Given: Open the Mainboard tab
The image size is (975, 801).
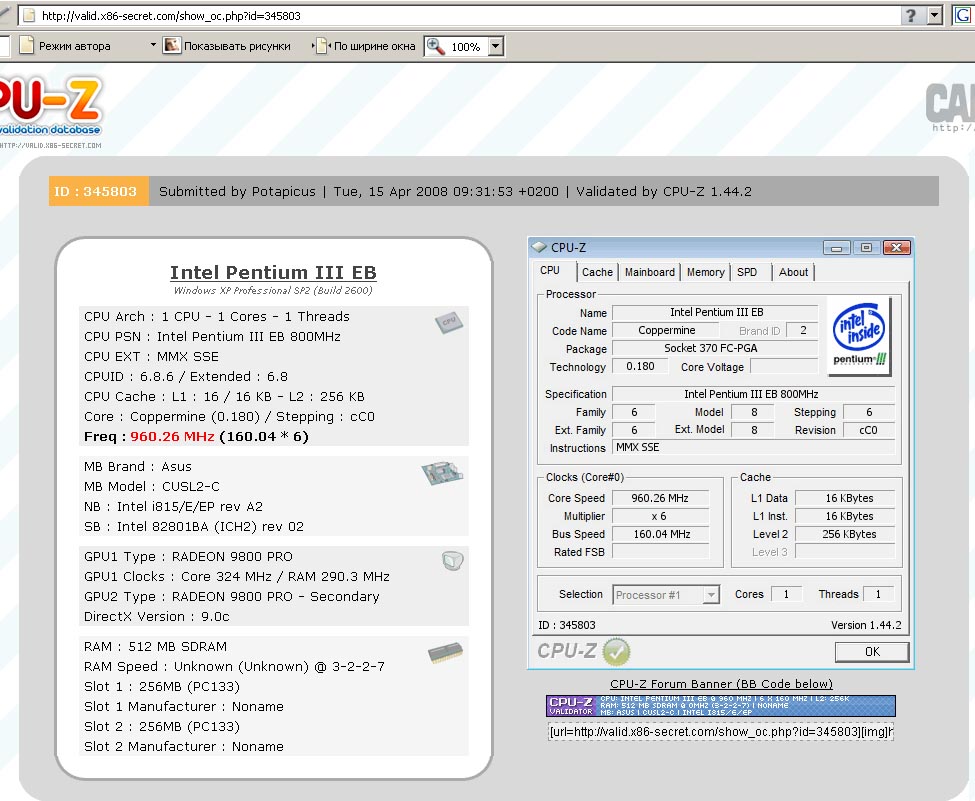Looking at the screenshot, I should 650,272.
